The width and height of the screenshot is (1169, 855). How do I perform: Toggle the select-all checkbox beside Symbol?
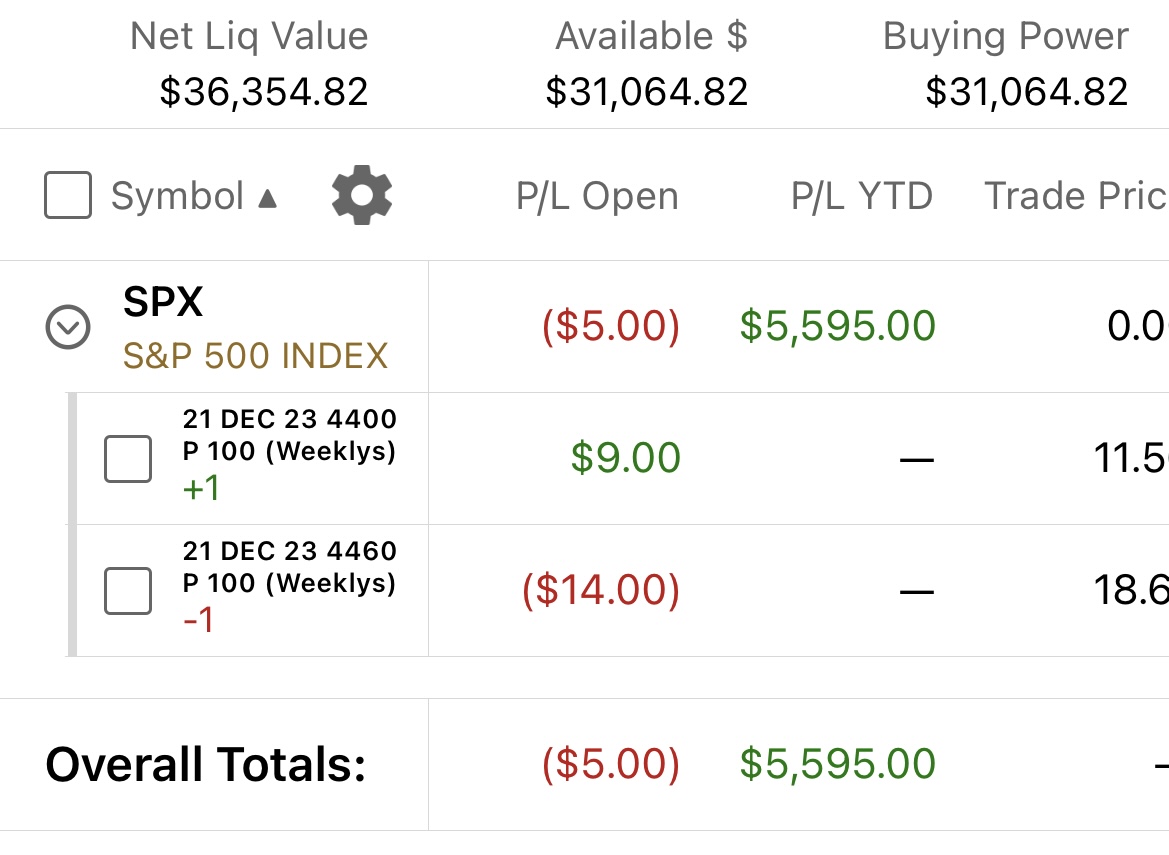[68, 195]
